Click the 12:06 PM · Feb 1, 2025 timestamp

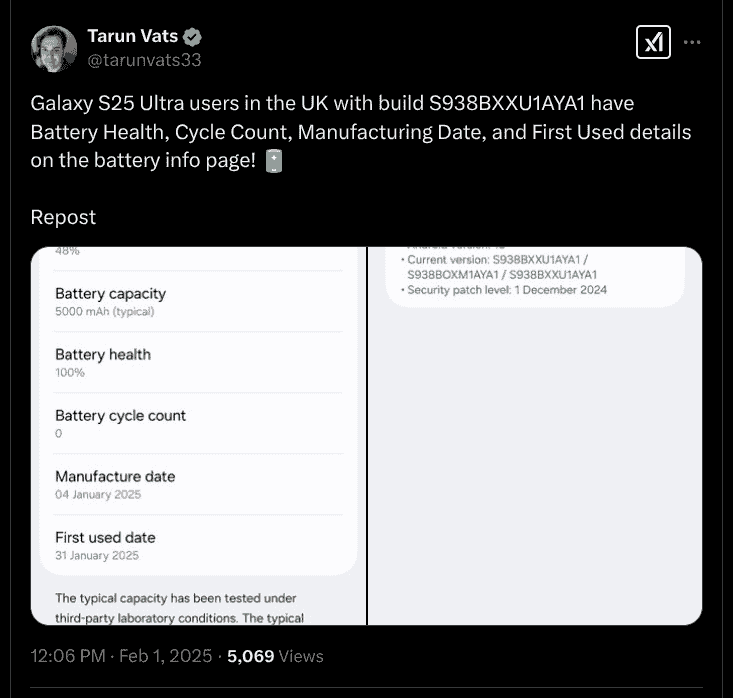[x=121, y=656]
